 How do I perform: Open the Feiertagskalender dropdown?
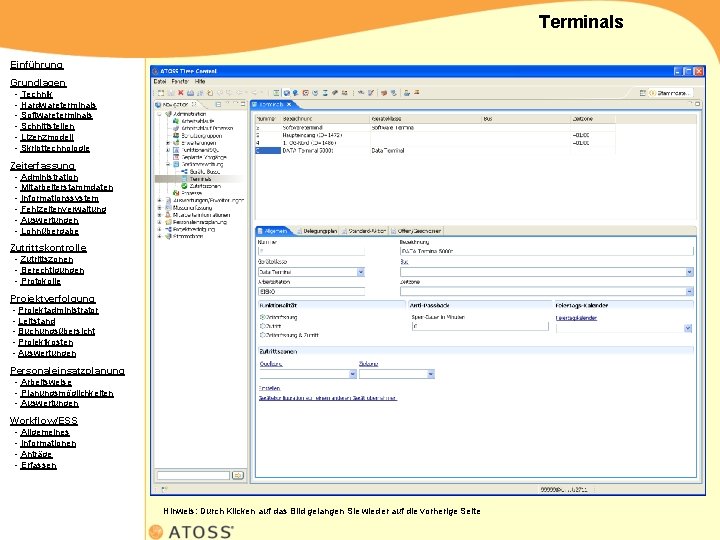688,328
